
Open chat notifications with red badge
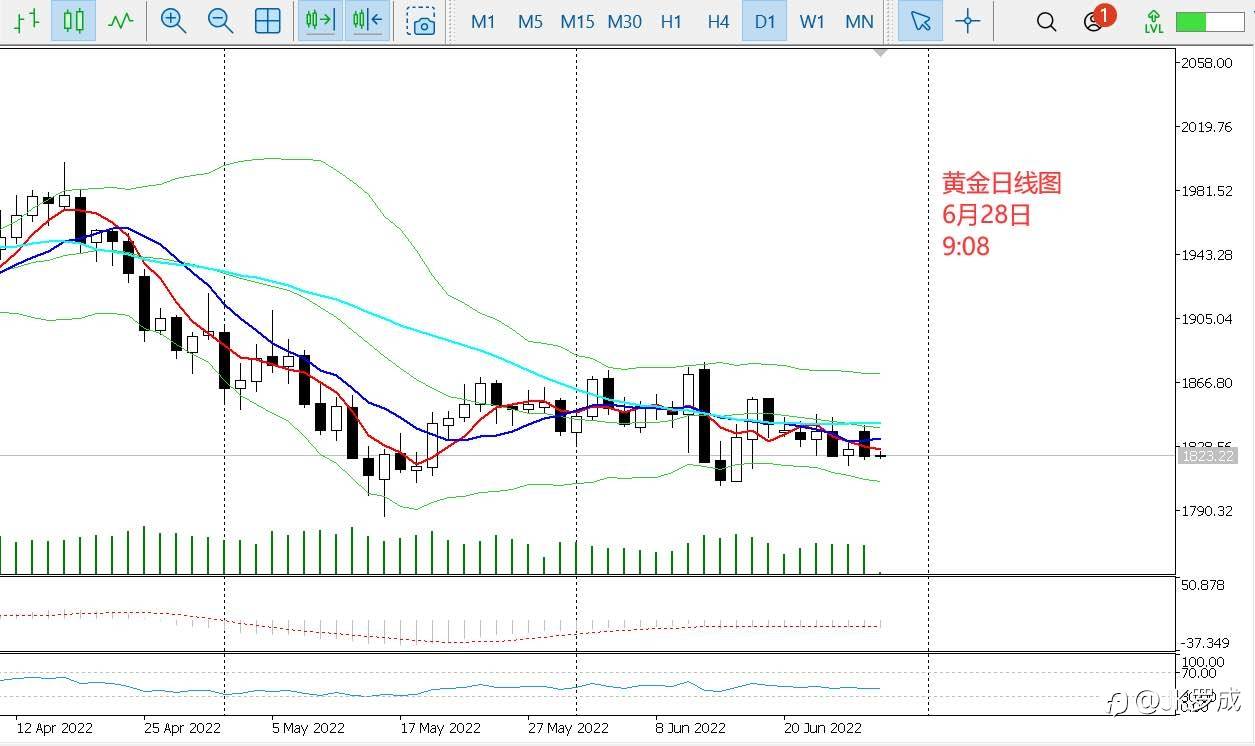point(1097,20)
